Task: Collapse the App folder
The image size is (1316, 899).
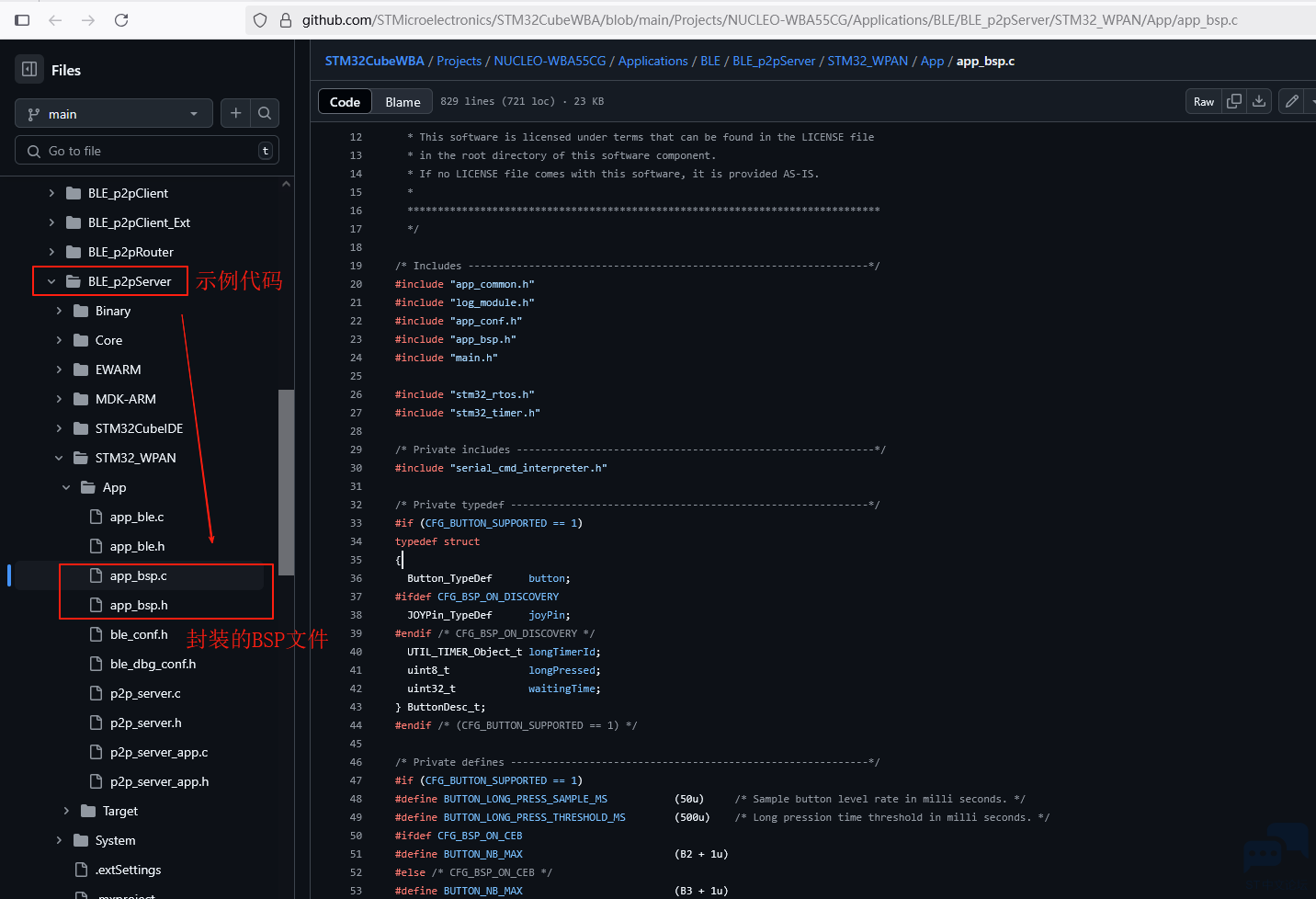Action: click(66, 487)
